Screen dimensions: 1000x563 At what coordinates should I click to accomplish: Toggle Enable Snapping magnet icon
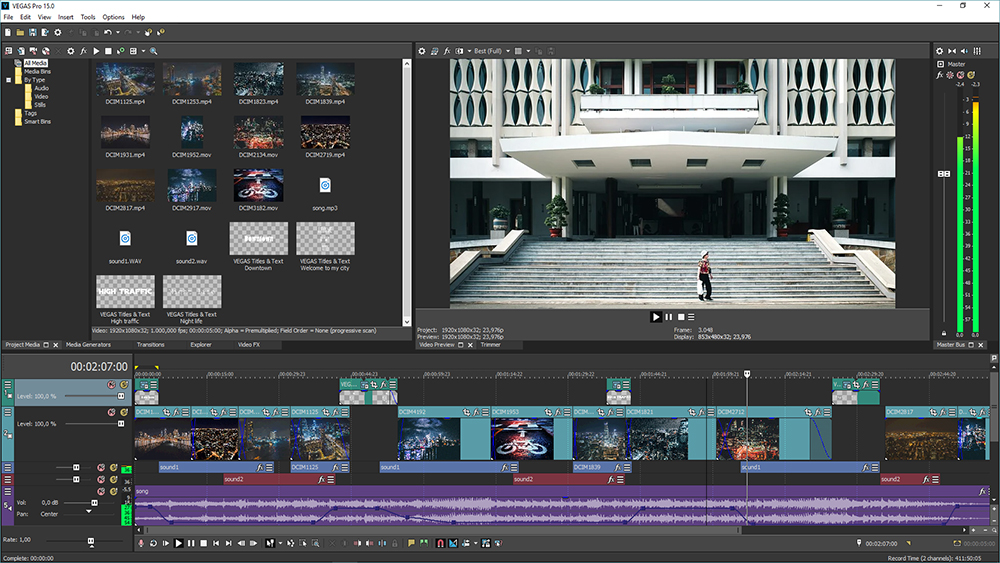coord(440,543)
